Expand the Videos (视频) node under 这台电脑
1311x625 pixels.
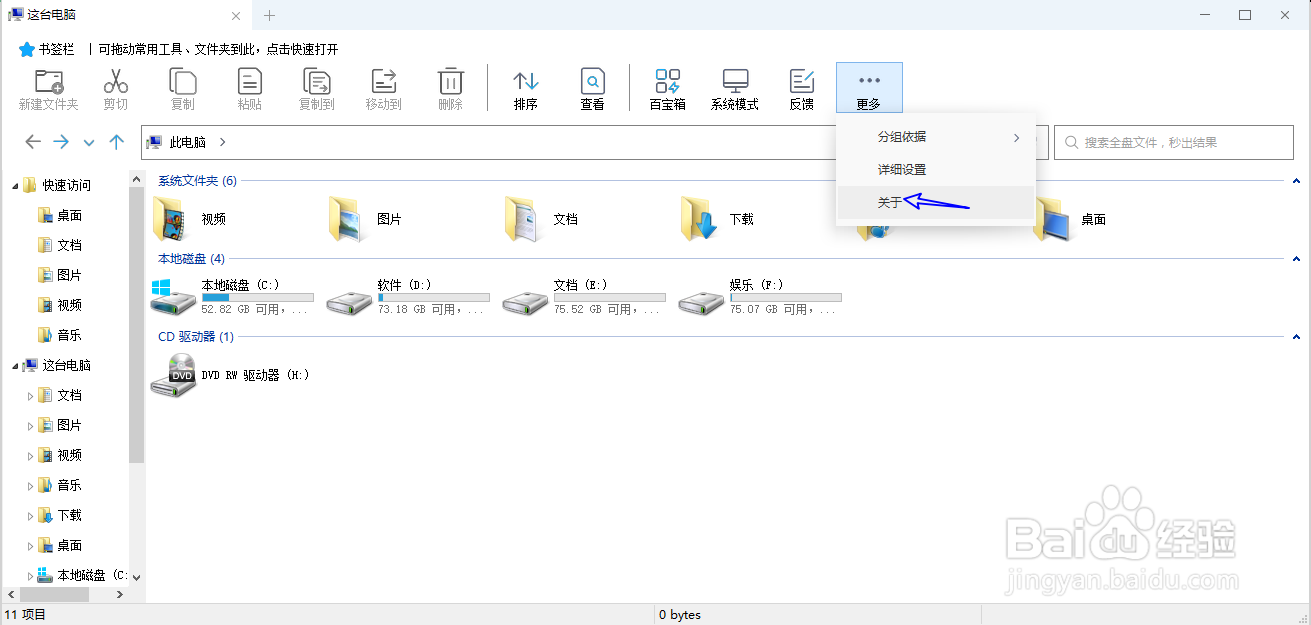click(30, 455)
